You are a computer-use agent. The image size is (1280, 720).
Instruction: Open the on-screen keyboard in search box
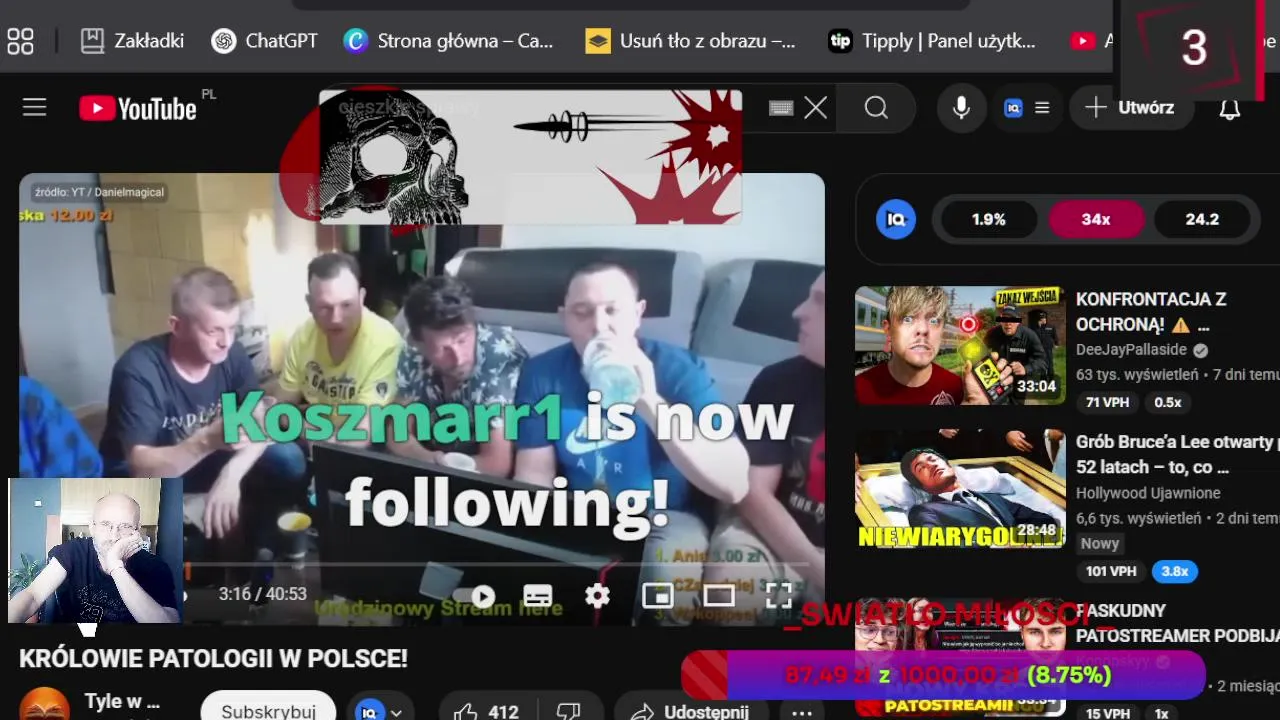tap(781, 108)
